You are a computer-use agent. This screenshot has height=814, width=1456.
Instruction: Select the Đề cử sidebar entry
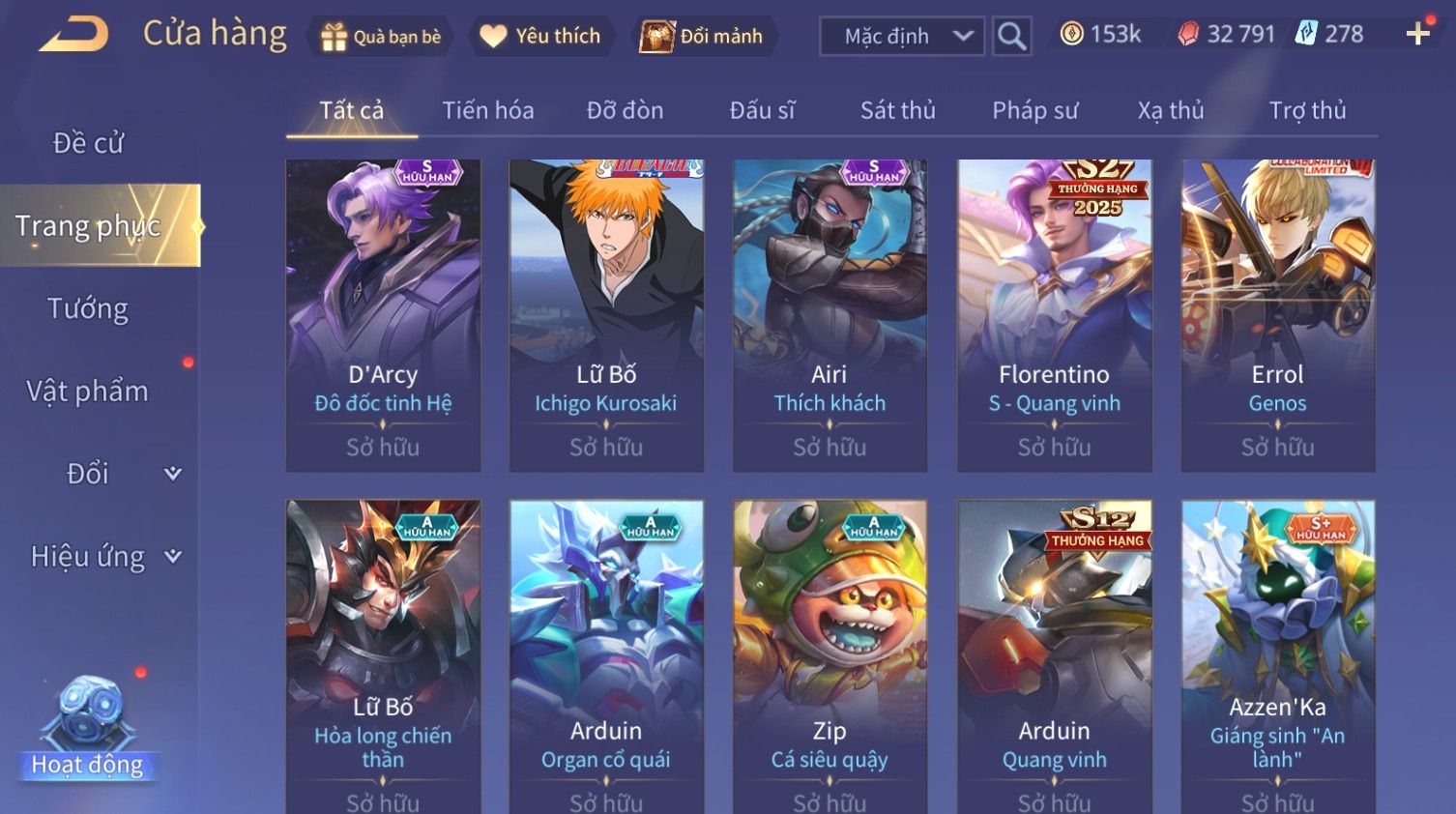click(88, 142)
